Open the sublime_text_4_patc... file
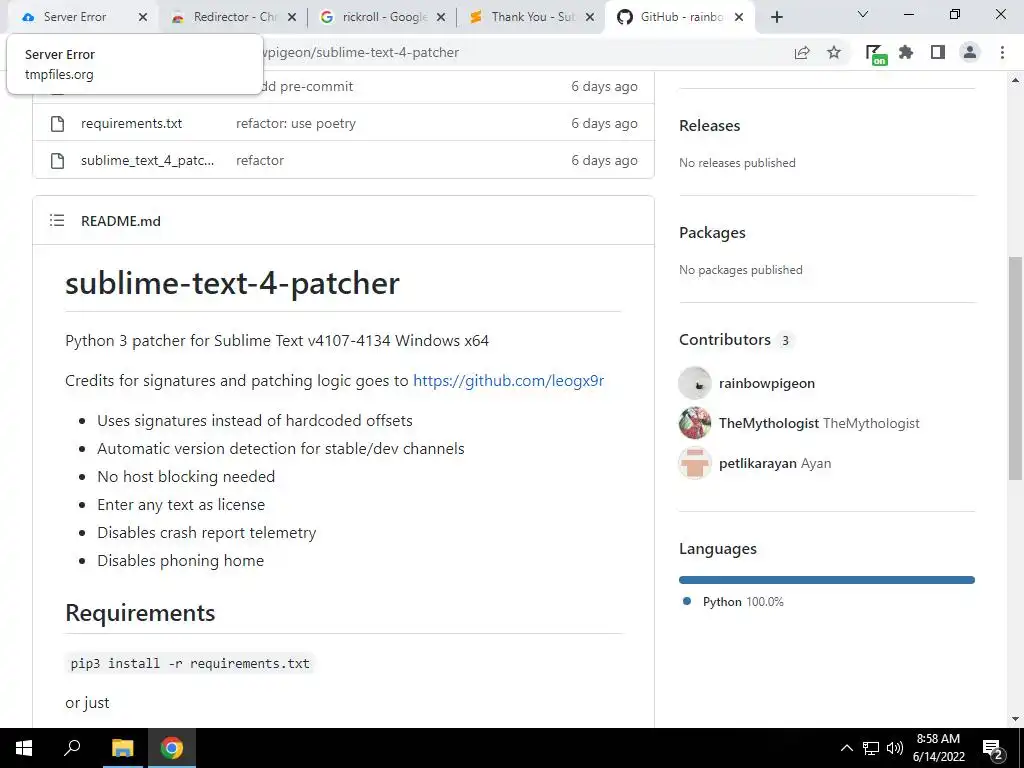 (x=148, y=161)
